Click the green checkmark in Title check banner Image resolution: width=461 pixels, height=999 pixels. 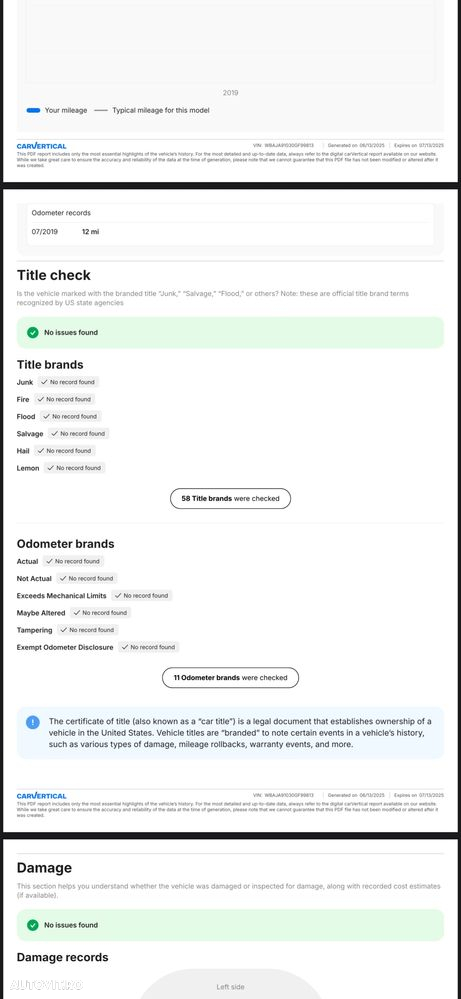pos(32,333)
